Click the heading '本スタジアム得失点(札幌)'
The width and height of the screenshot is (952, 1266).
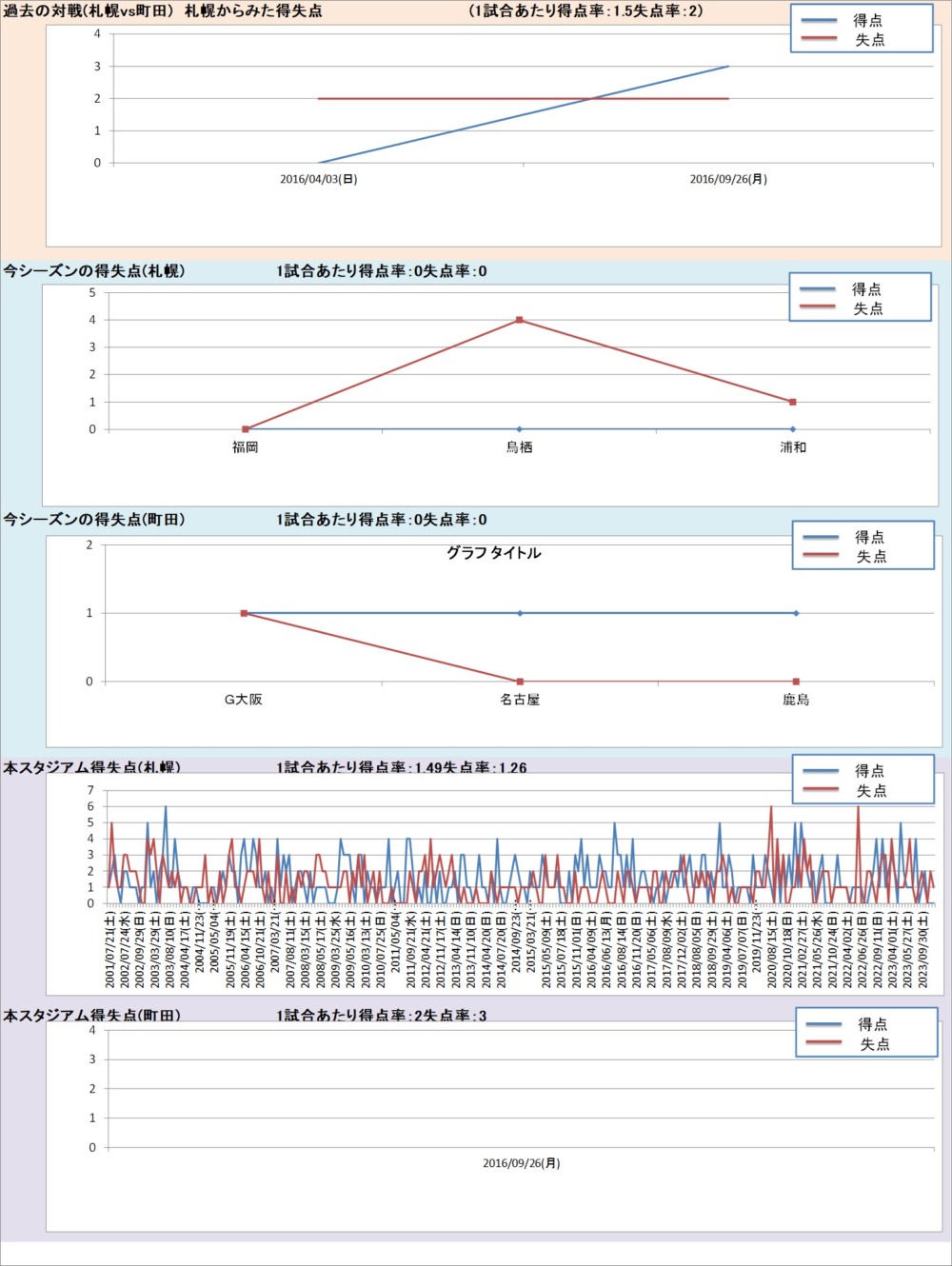[x=91, y=767]
